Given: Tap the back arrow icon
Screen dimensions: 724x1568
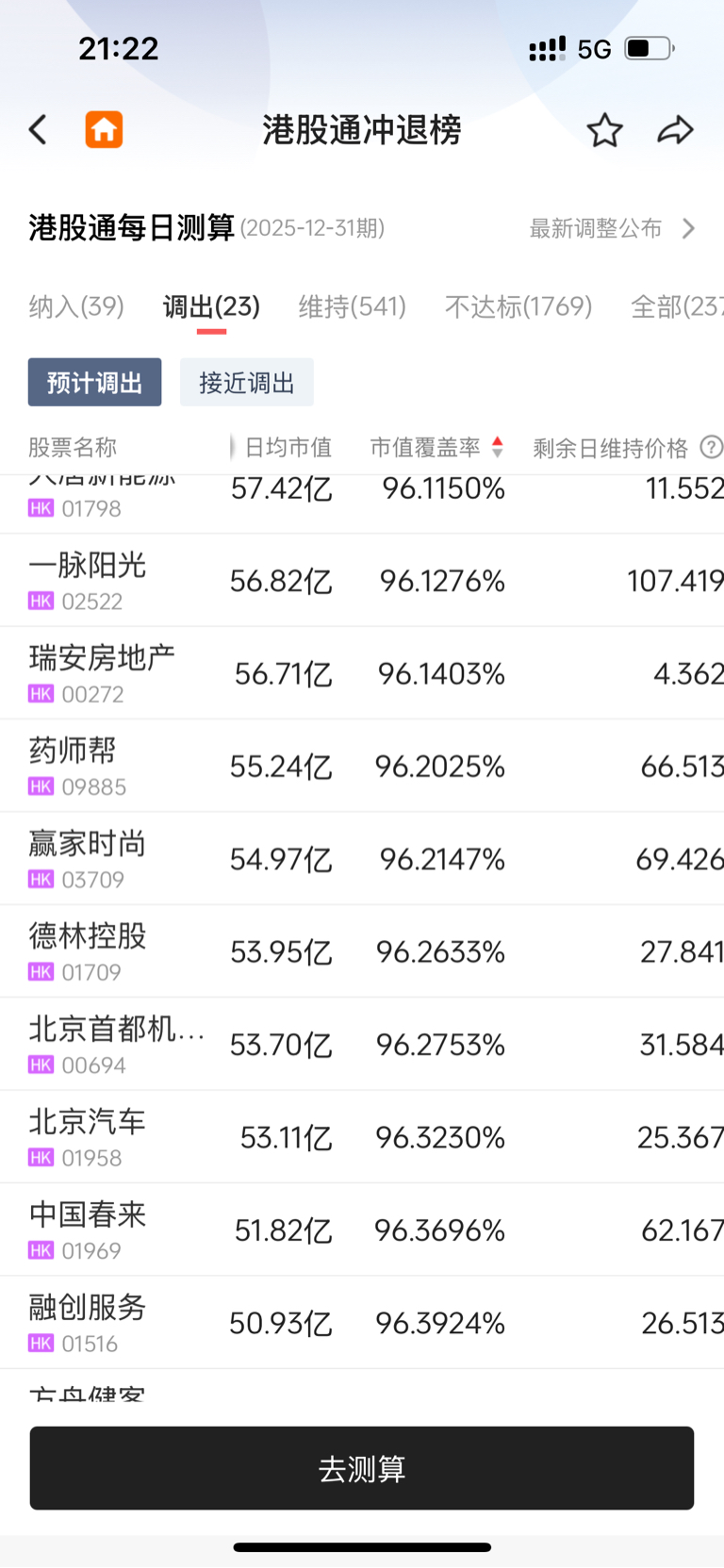Looking at the screenshot, I should pyautogui.click(x=38, y=130).
